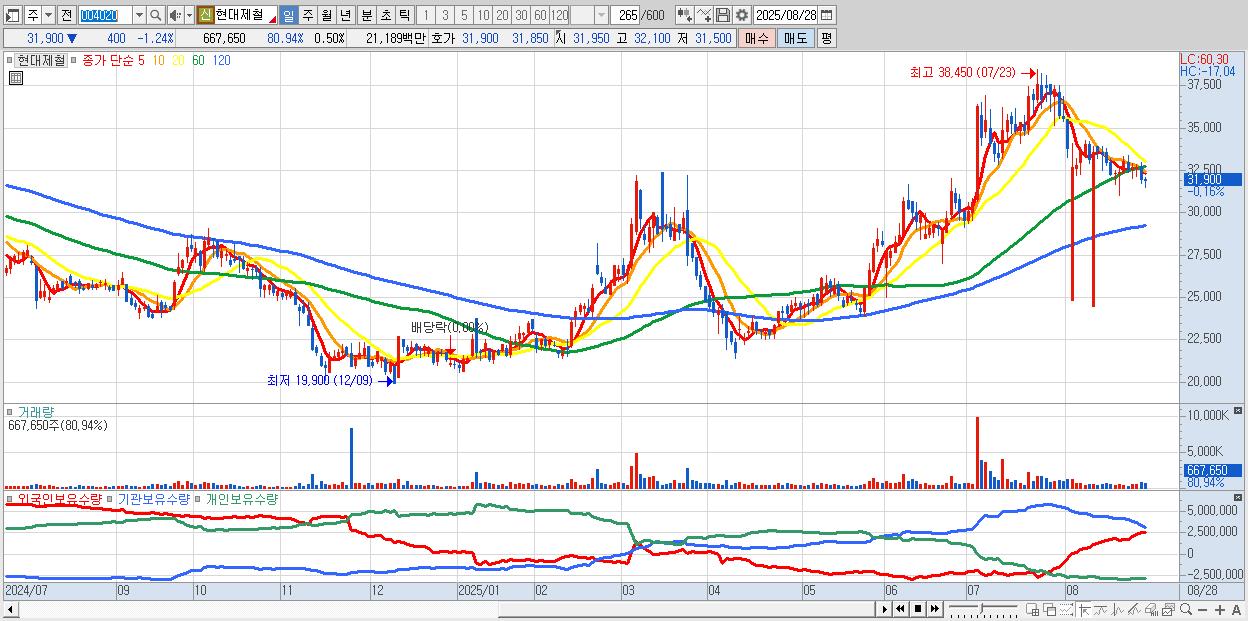1248x621 pixels.
Task: Click the grid data table icon under 현대제철 label
Action: [x=15, y=78]
